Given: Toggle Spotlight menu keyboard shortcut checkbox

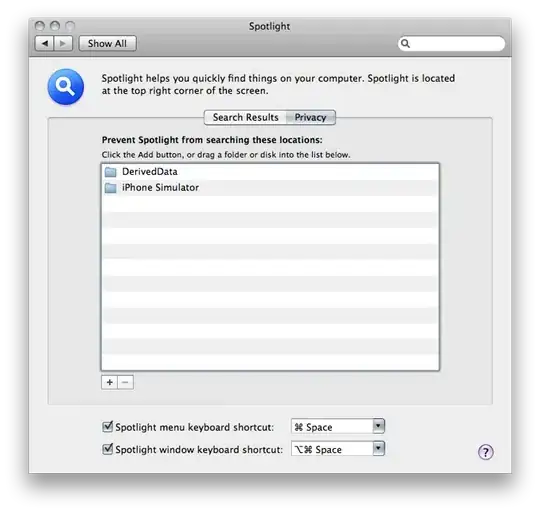Looking at the screenshot, I should (107, 427).
